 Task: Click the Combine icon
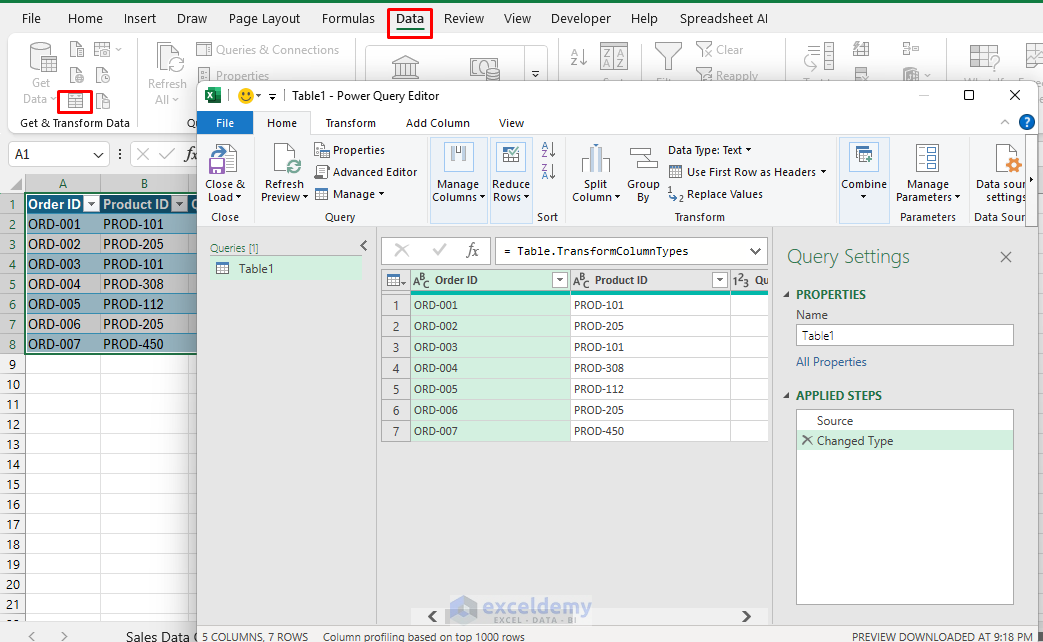[864, 157]
